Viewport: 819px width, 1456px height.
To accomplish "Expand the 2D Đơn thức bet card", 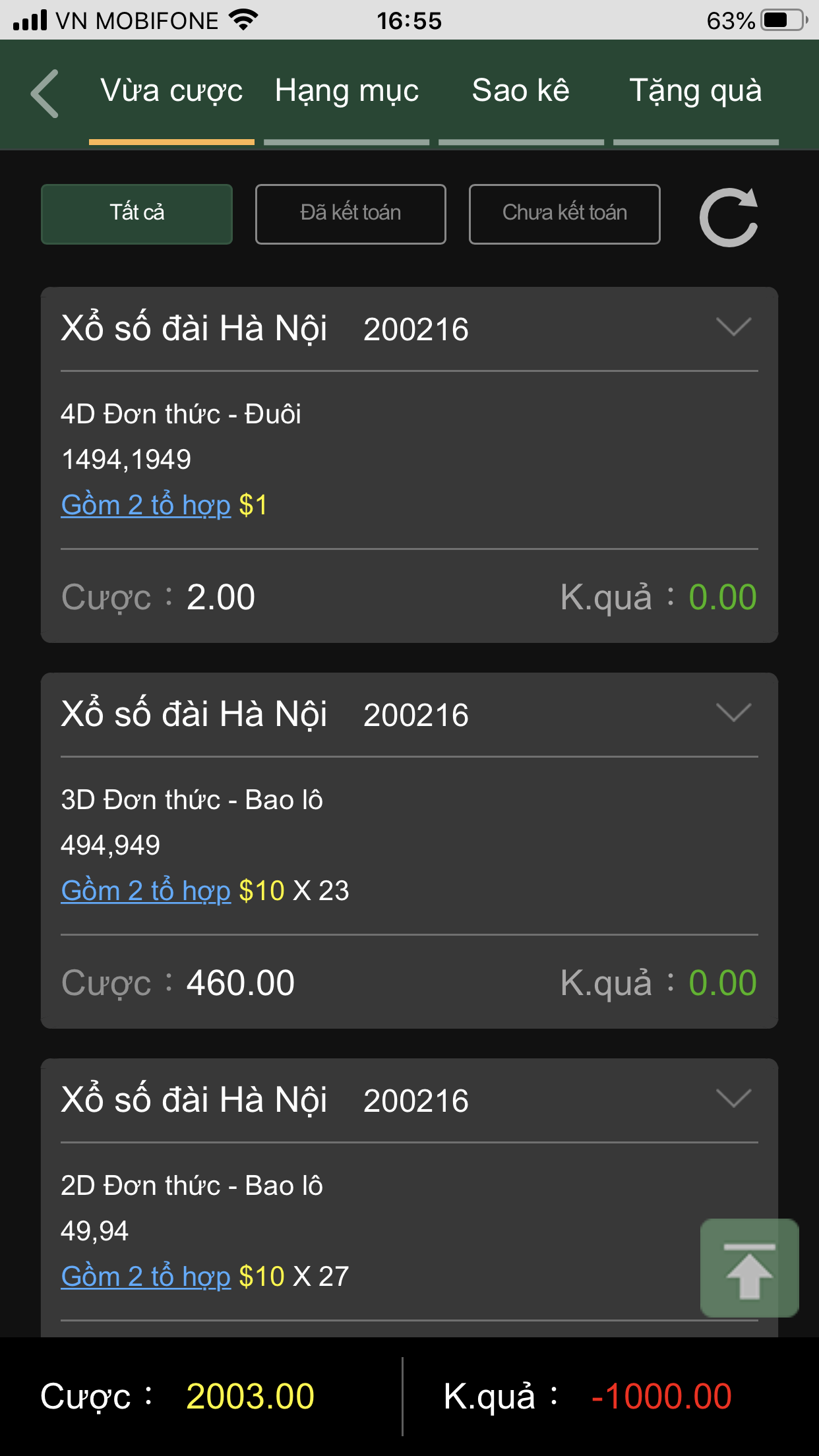I will tap(733, 1099).
